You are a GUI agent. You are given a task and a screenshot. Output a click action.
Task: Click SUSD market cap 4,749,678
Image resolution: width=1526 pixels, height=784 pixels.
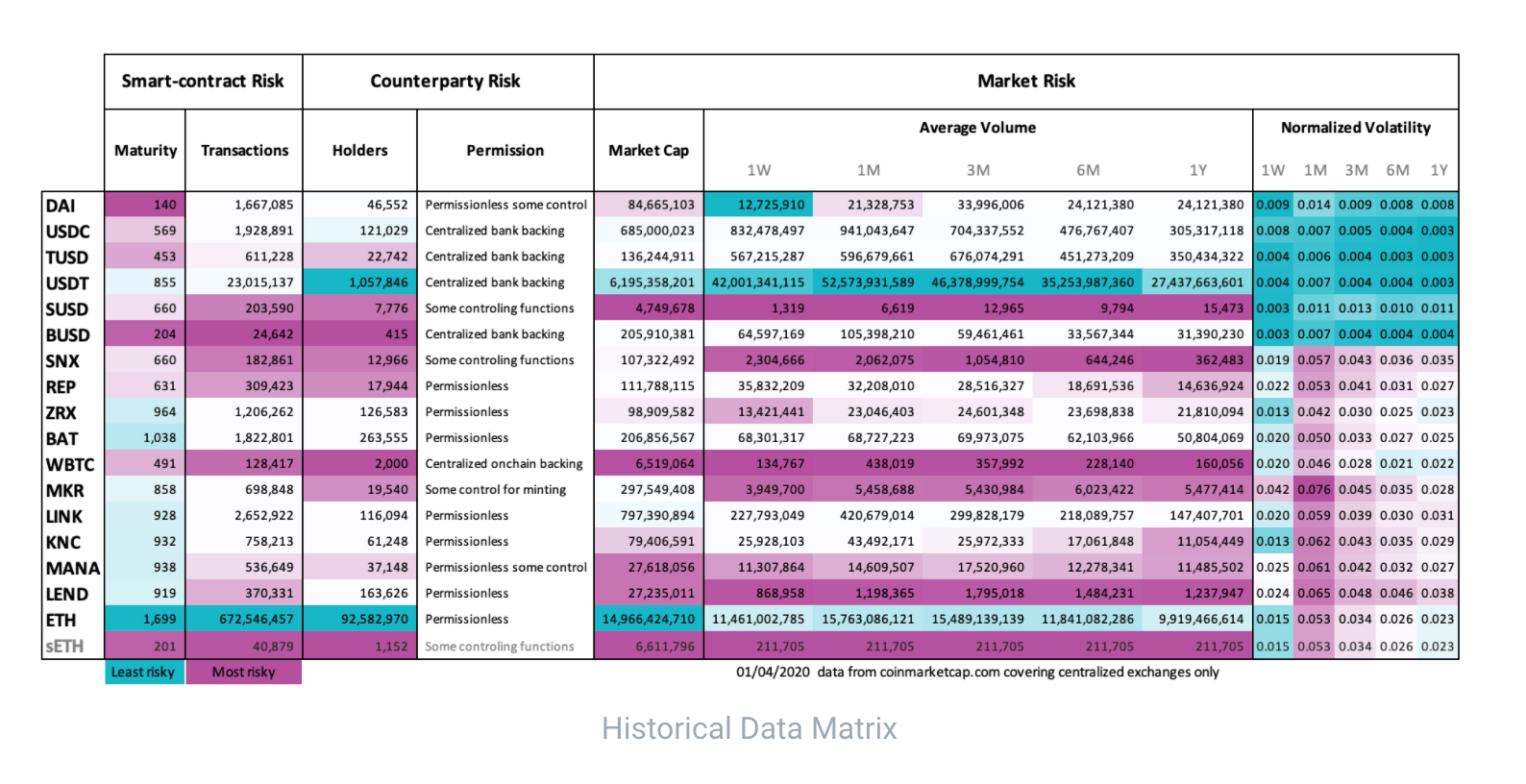[x=665, y=308]
